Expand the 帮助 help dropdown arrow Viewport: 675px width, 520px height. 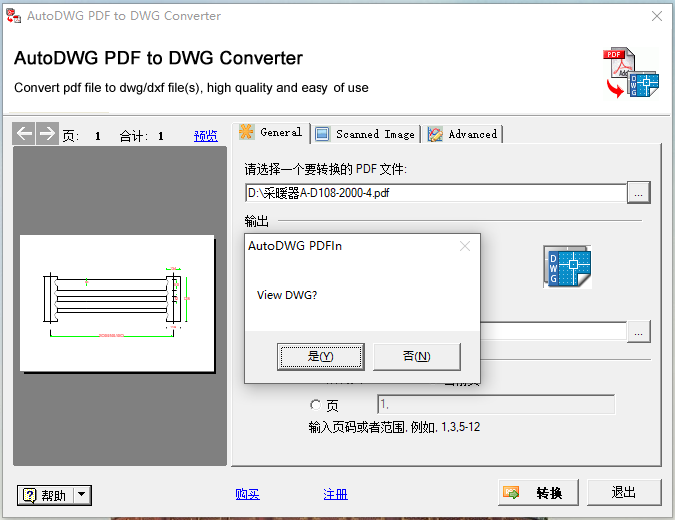click(82, 495)
